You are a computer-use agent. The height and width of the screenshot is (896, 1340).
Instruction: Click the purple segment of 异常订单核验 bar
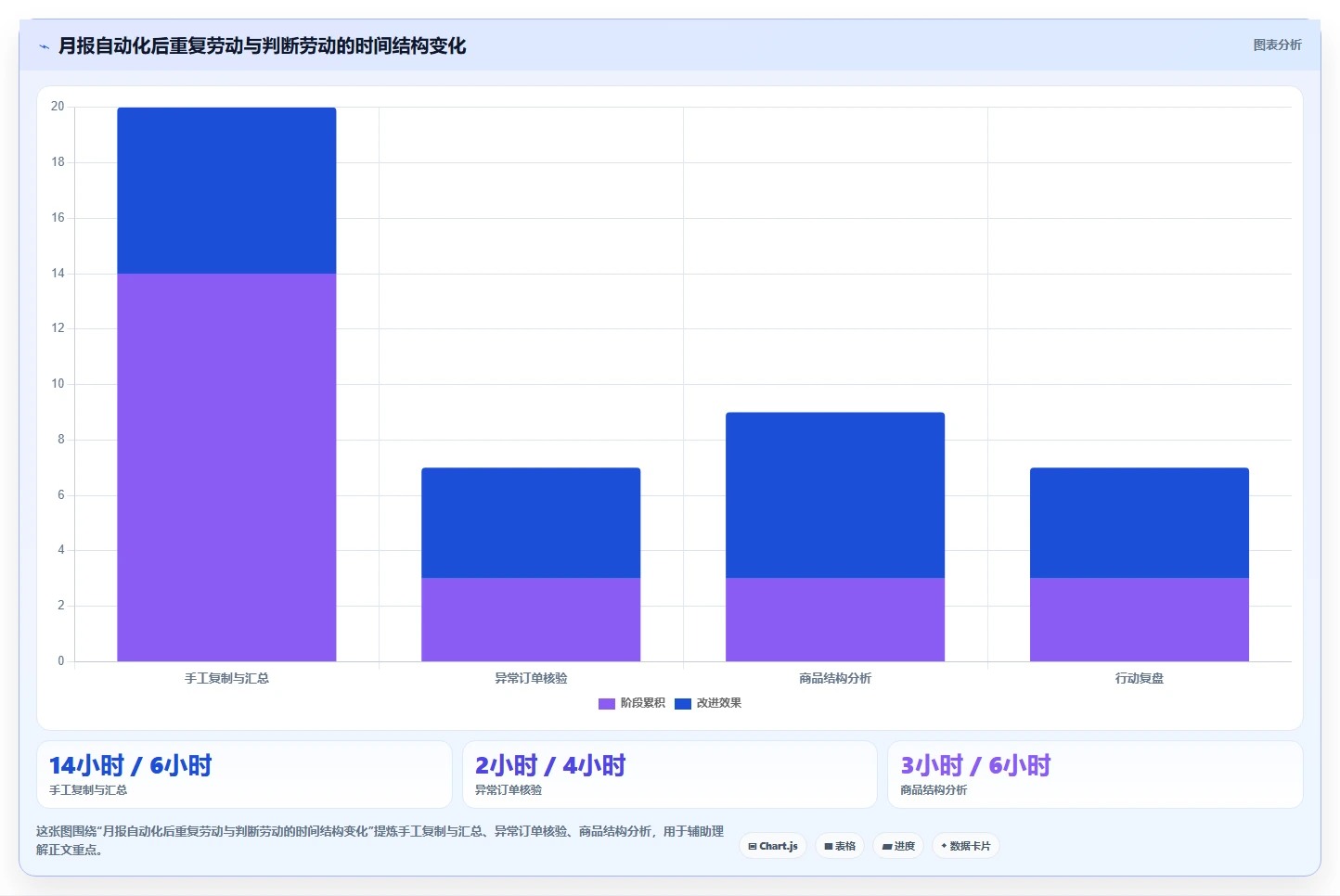[x=531, y=620]
